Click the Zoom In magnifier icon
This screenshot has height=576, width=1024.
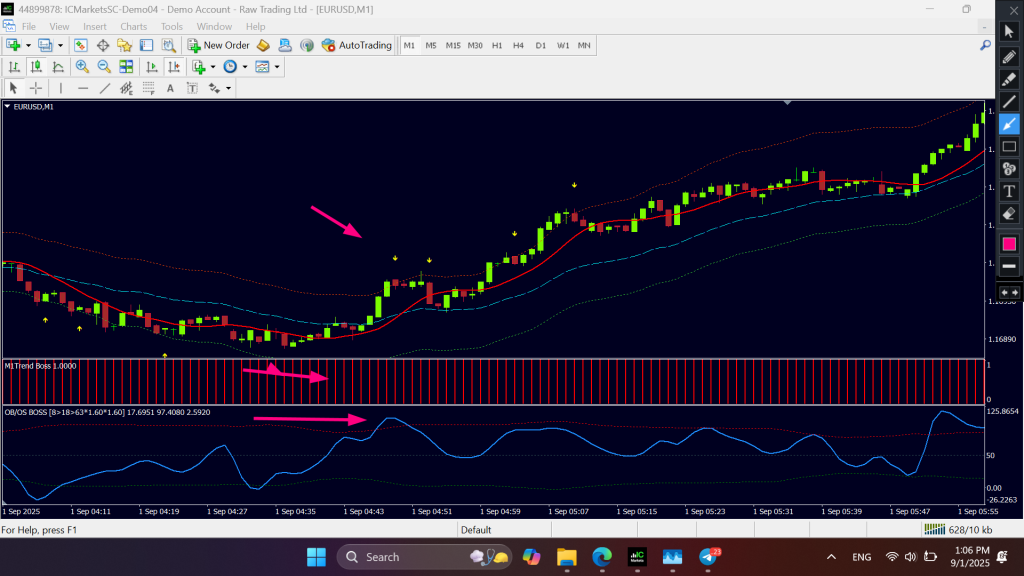(82, 67)
